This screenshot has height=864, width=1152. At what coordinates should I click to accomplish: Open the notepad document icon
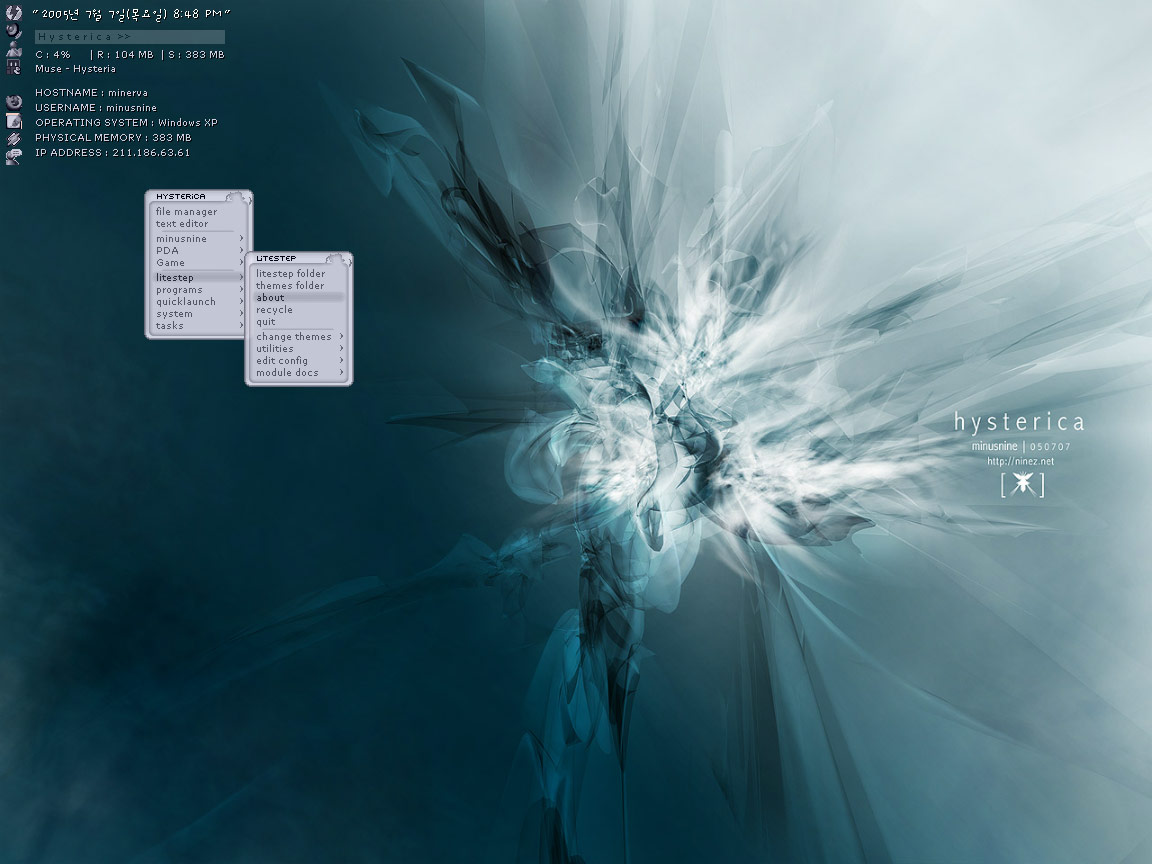pyautogui.click(x=13, y=120)
